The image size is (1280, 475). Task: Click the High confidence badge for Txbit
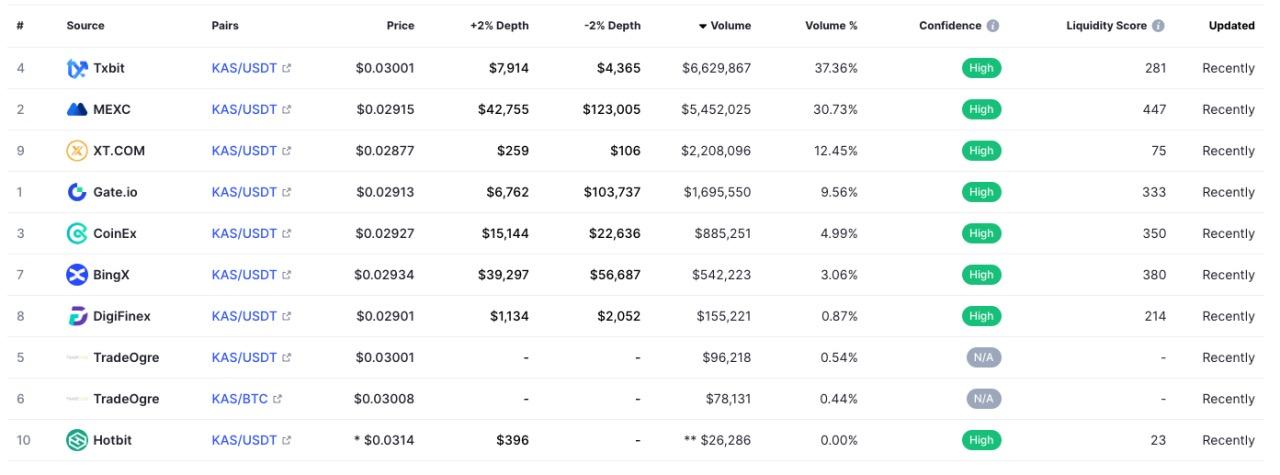pyautogui.click(x=981, y=69)
